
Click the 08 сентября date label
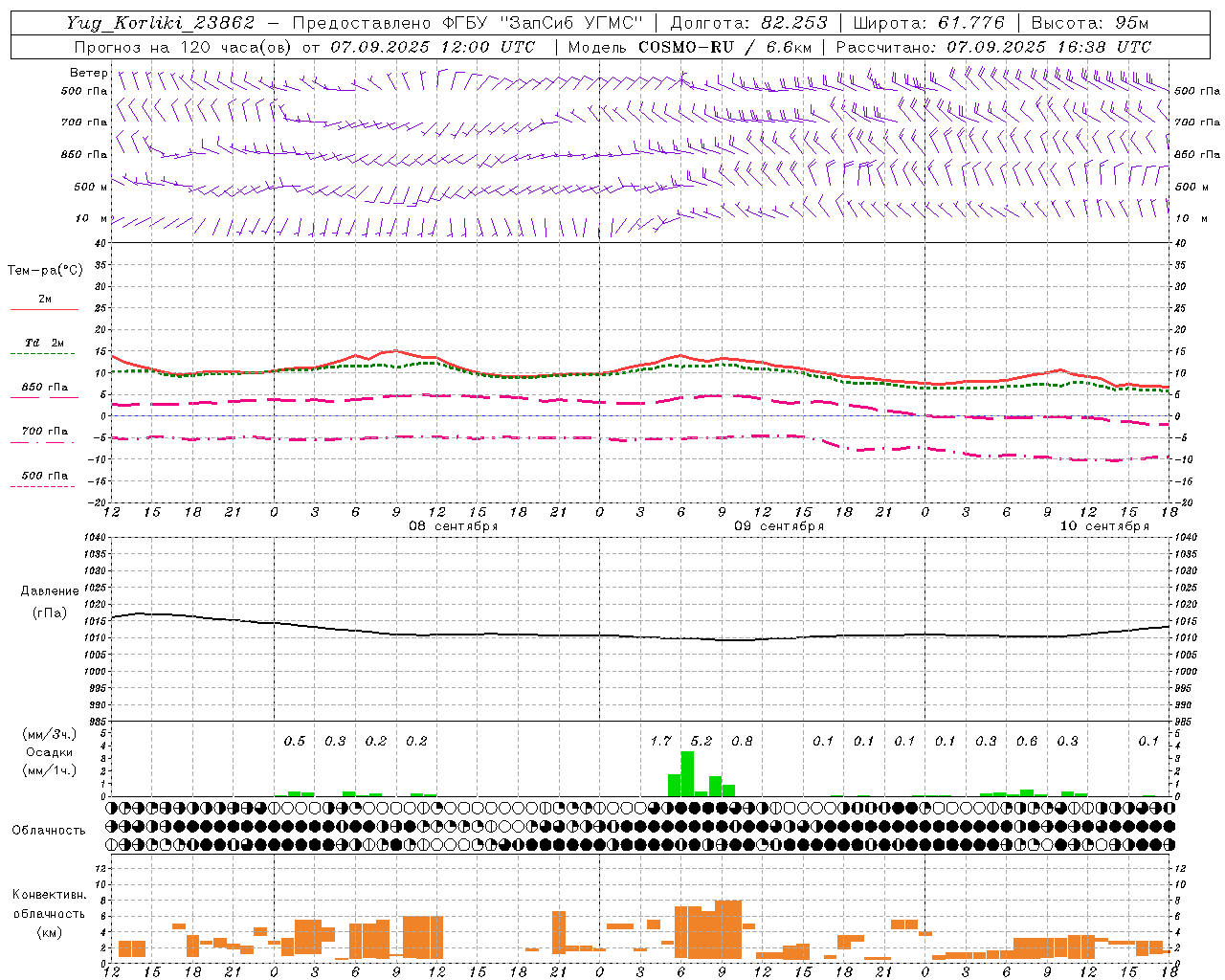[454, 526]
